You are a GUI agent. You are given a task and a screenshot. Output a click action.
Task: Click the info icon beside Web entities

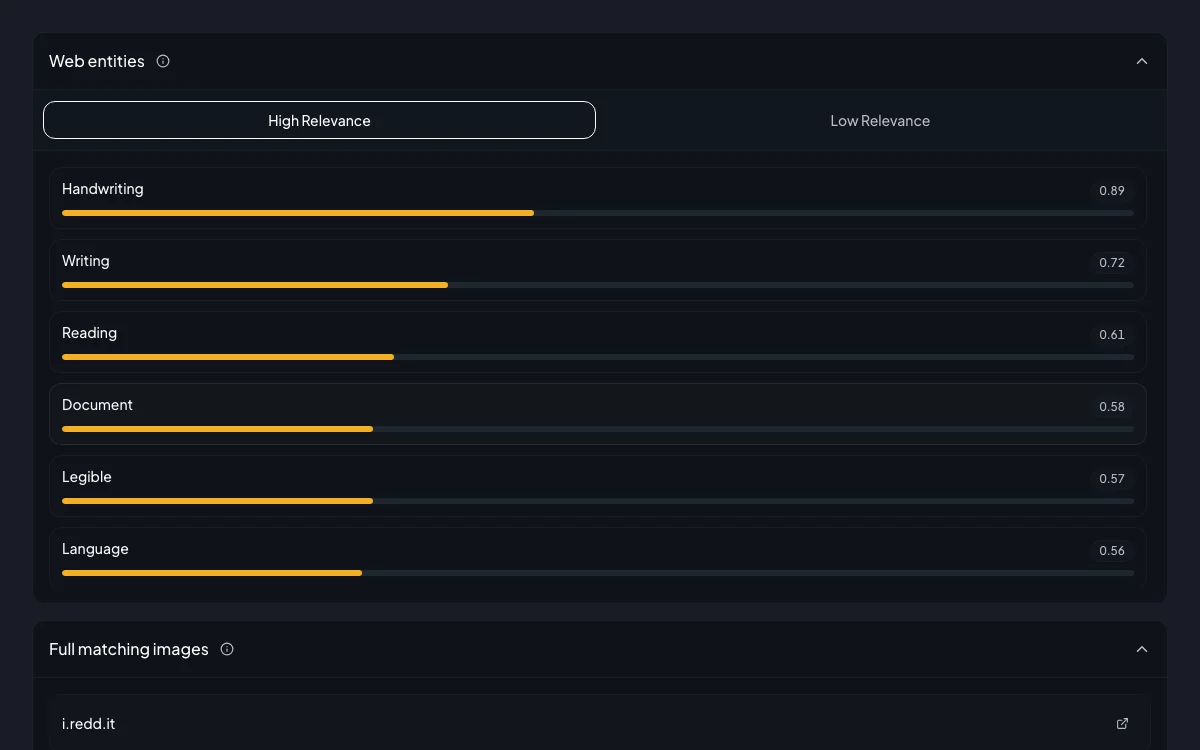163,61
